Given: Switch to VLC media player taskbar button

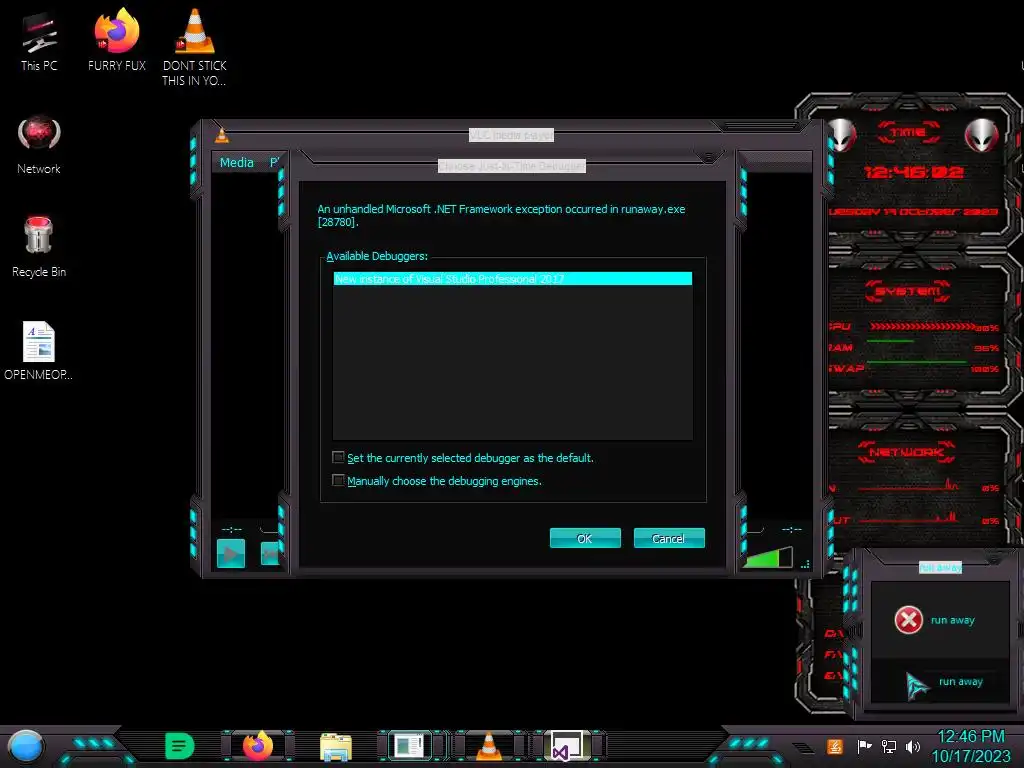Looking at the screenshot, I should [488, 746].
